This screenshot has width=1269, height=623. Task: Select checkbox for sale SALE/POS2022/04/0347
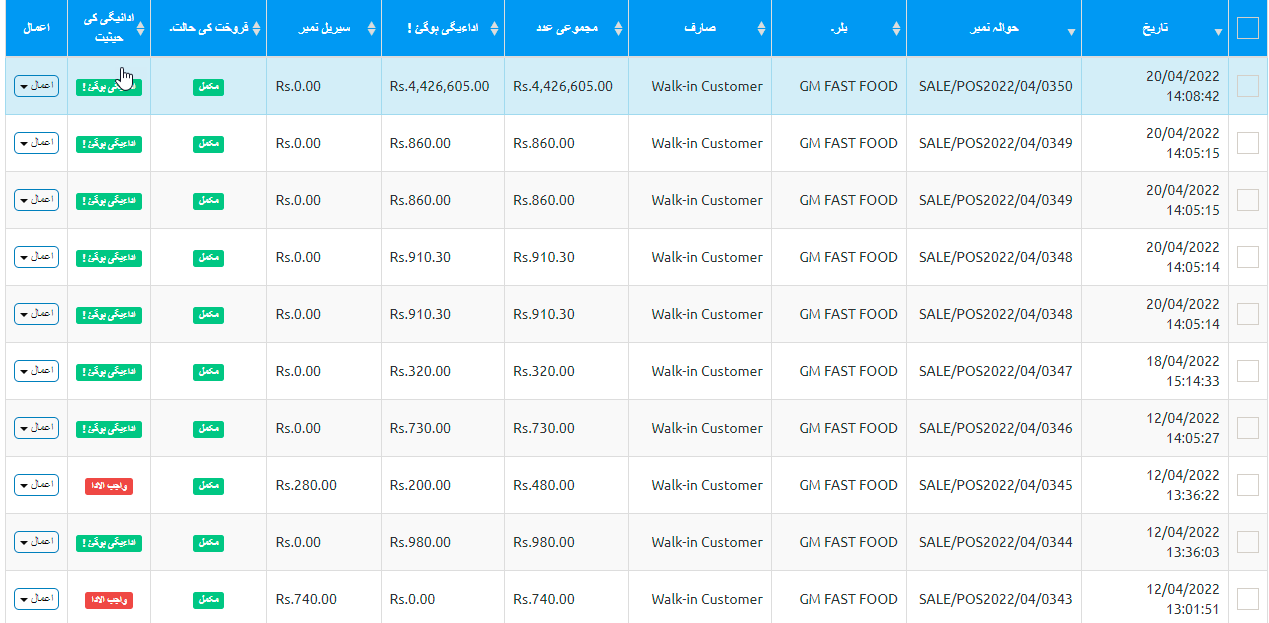pyautogui.click(x=1247, y=371)
